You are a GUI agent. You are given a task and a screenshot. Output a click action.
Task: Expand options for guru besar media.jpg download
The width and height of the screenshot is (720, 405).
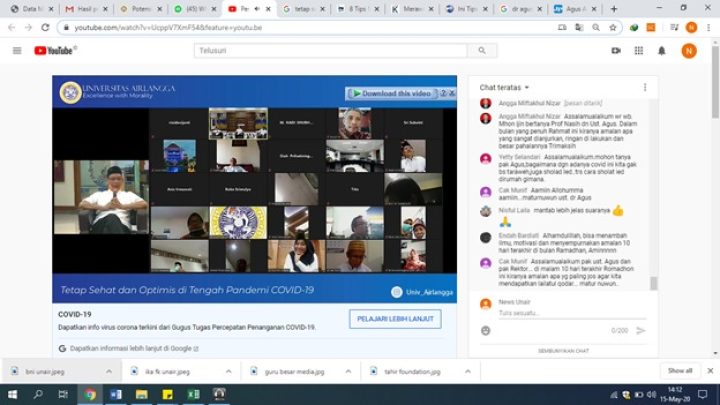click(348, 371)
